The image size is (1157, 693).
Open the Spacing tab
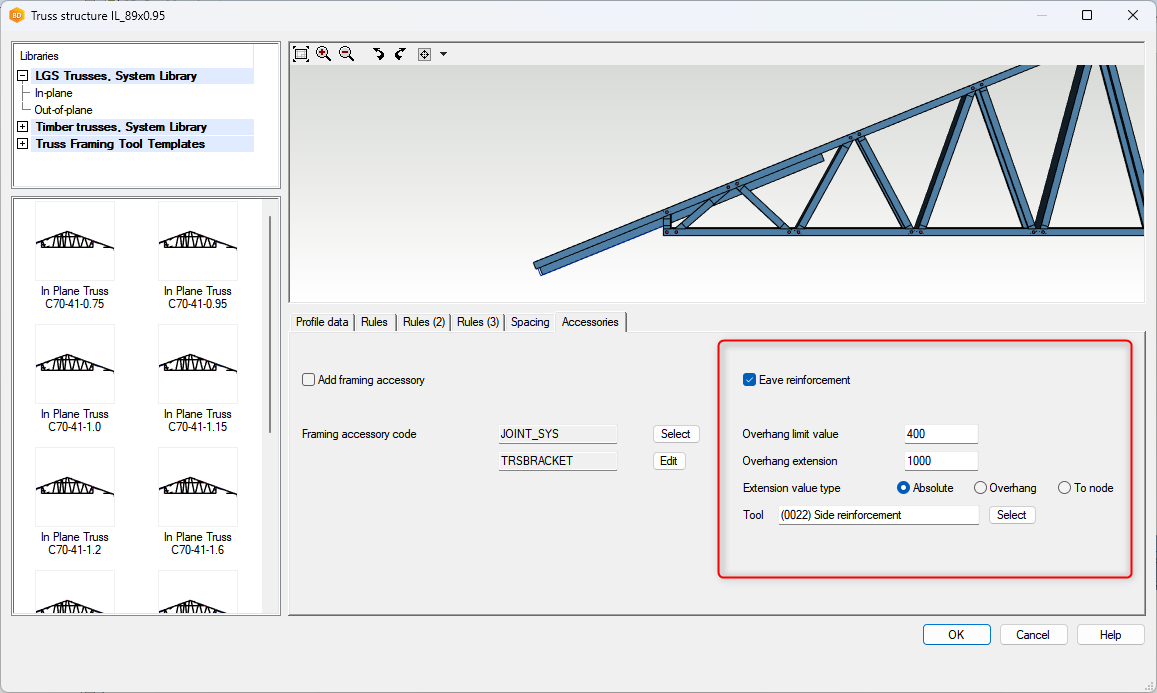click(x=530, y=322)
